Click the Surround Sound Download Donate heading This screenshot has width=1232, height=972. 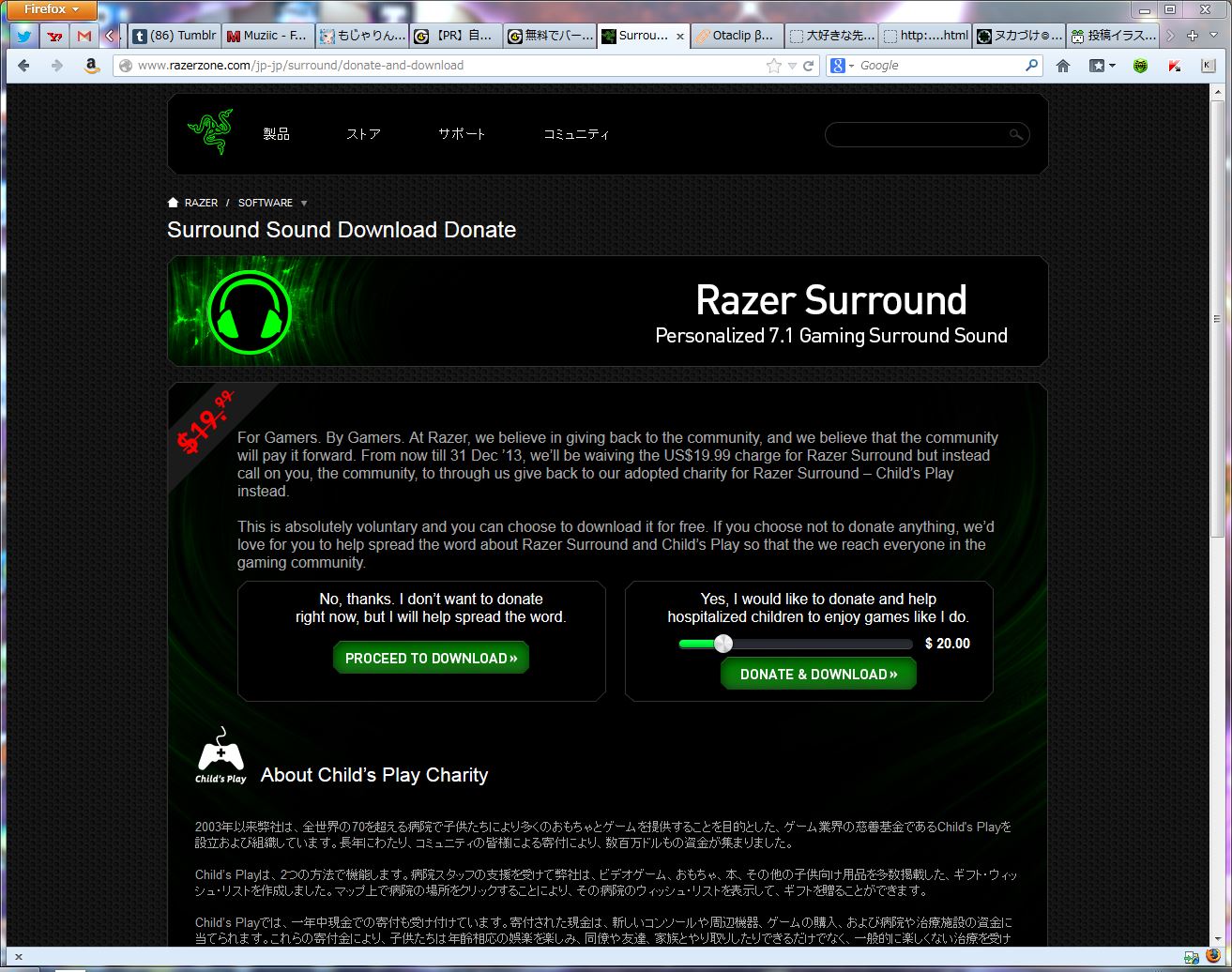(x=342, y=230)
